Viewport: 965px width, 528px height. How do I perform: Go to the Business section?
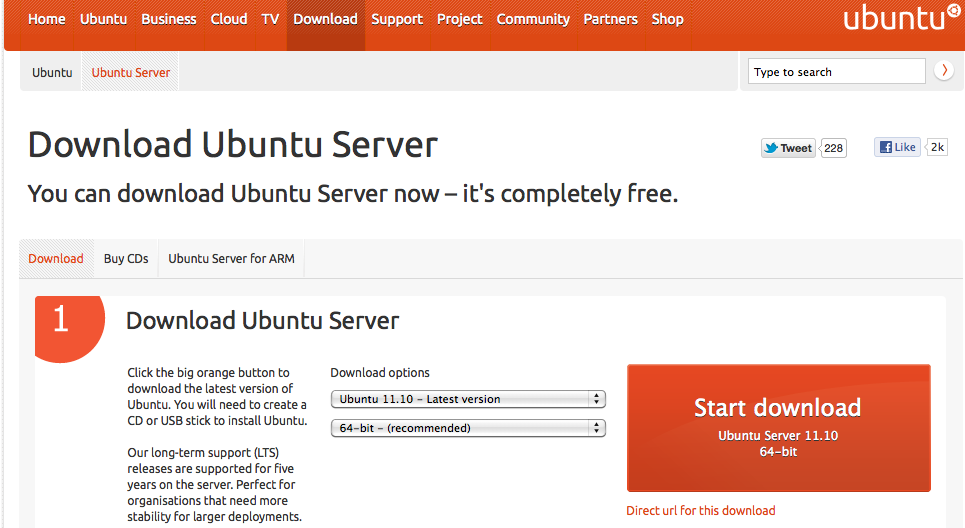(169, 19)
